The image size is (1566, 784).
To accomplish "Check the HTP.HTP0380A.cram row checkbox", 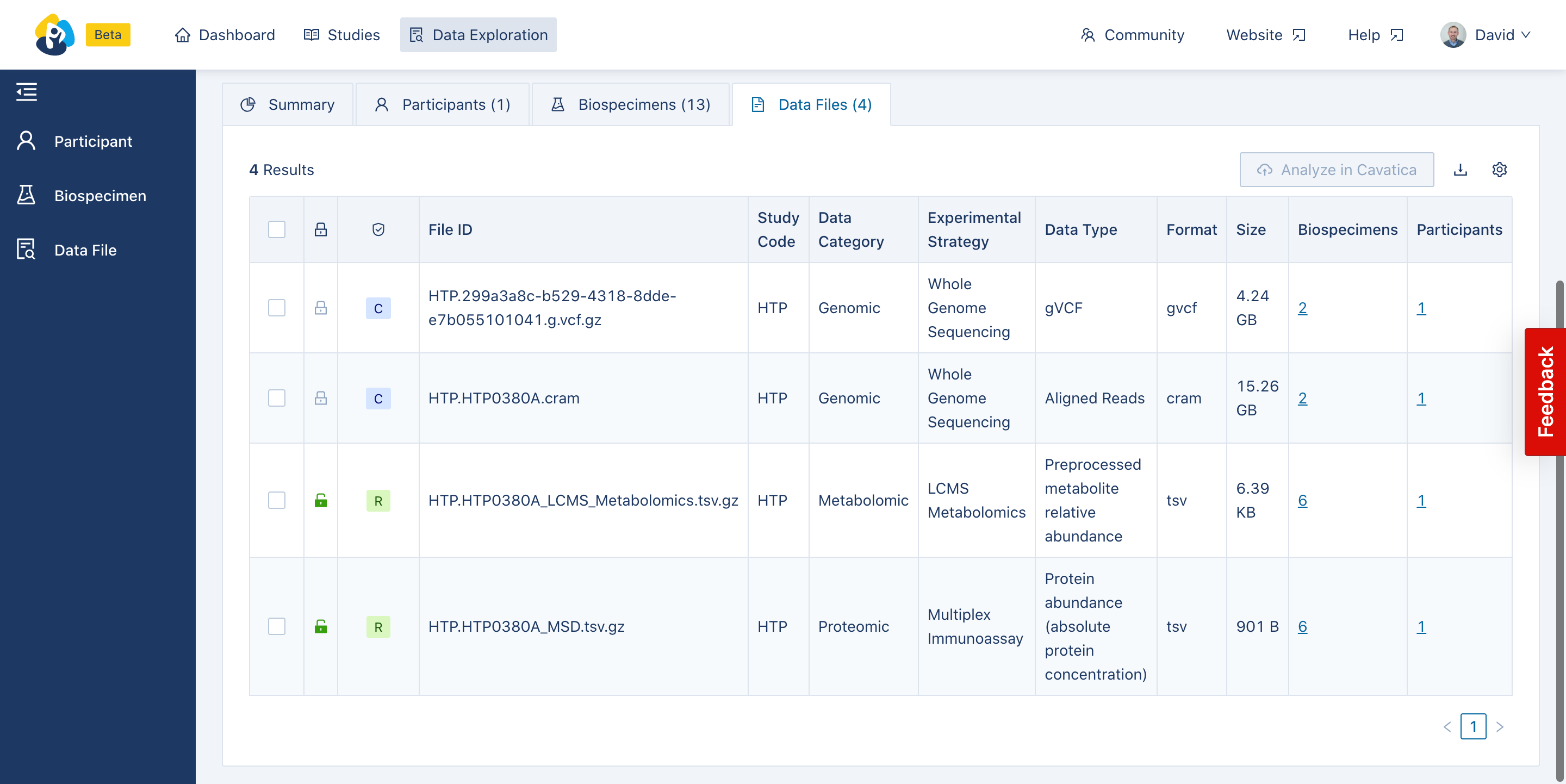I will pyautogui.click(x=277, y=399).
